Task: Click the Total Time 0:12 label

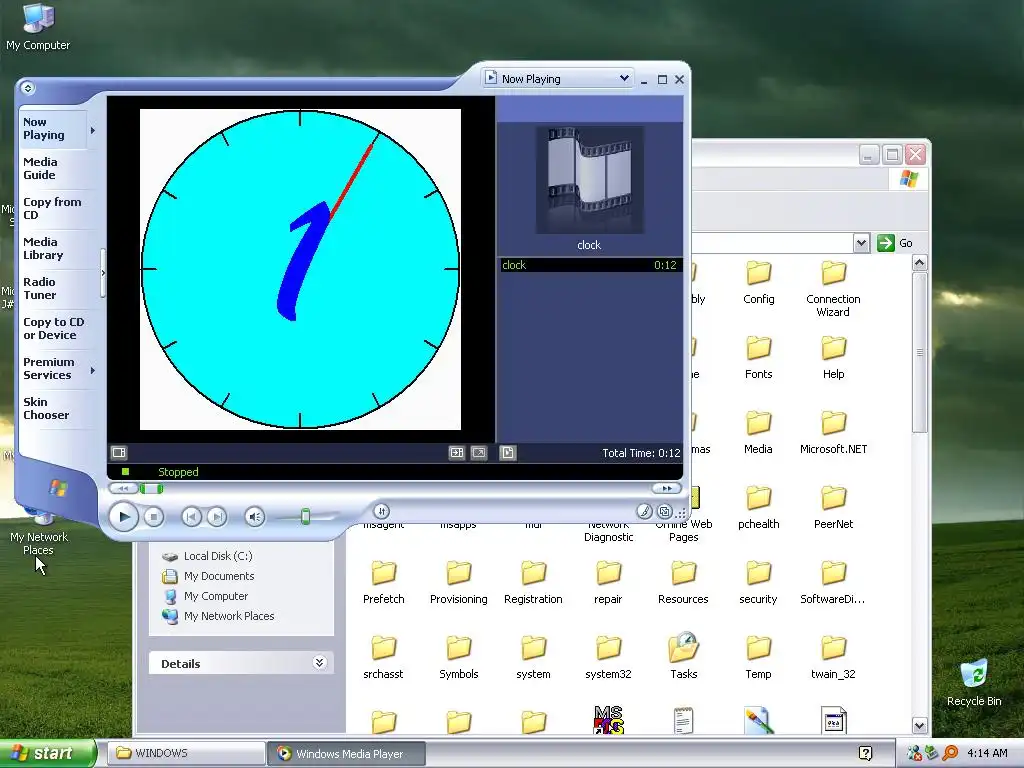Action: click(x=641, y=453)
